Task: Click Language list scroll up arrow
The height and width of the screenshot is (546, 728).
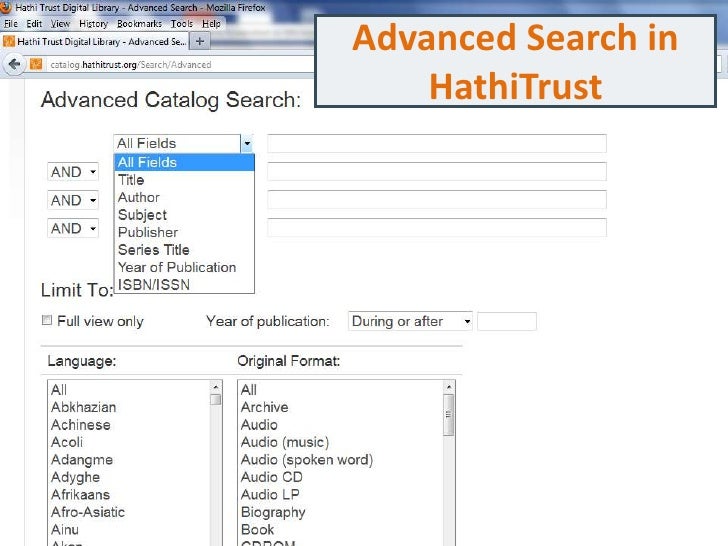Action: point(216,387)
